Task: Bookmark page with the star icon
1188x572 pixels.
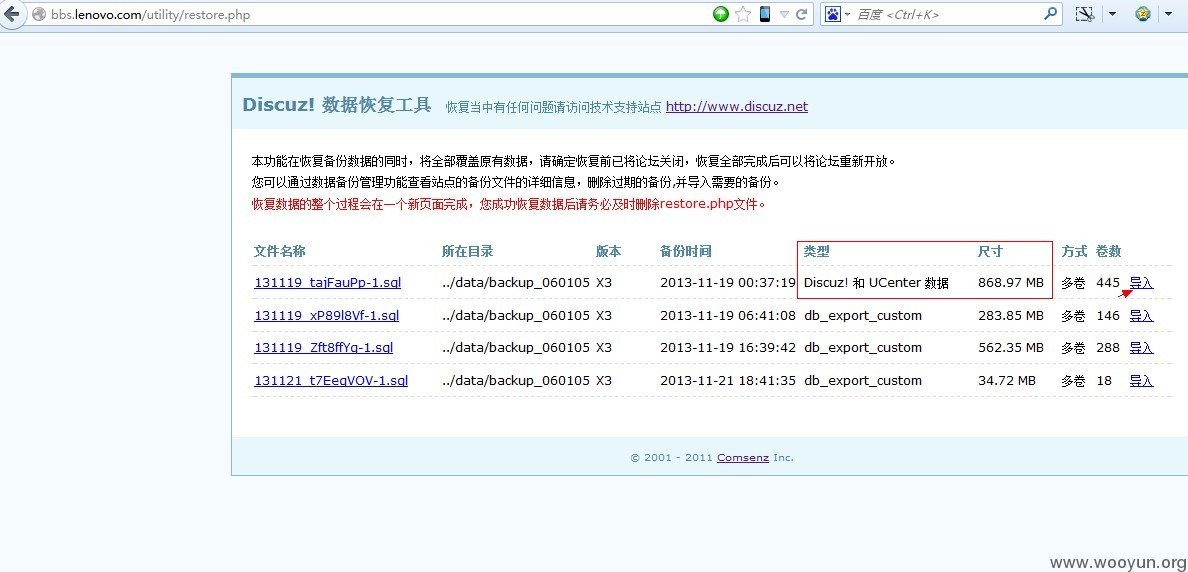Action: point(743,14)
